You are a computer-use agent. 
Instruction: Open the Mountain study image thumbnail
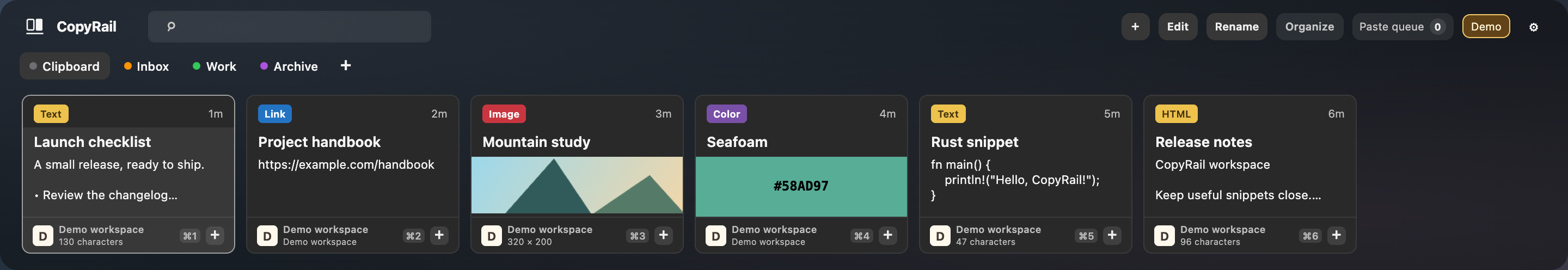point(577,186)
